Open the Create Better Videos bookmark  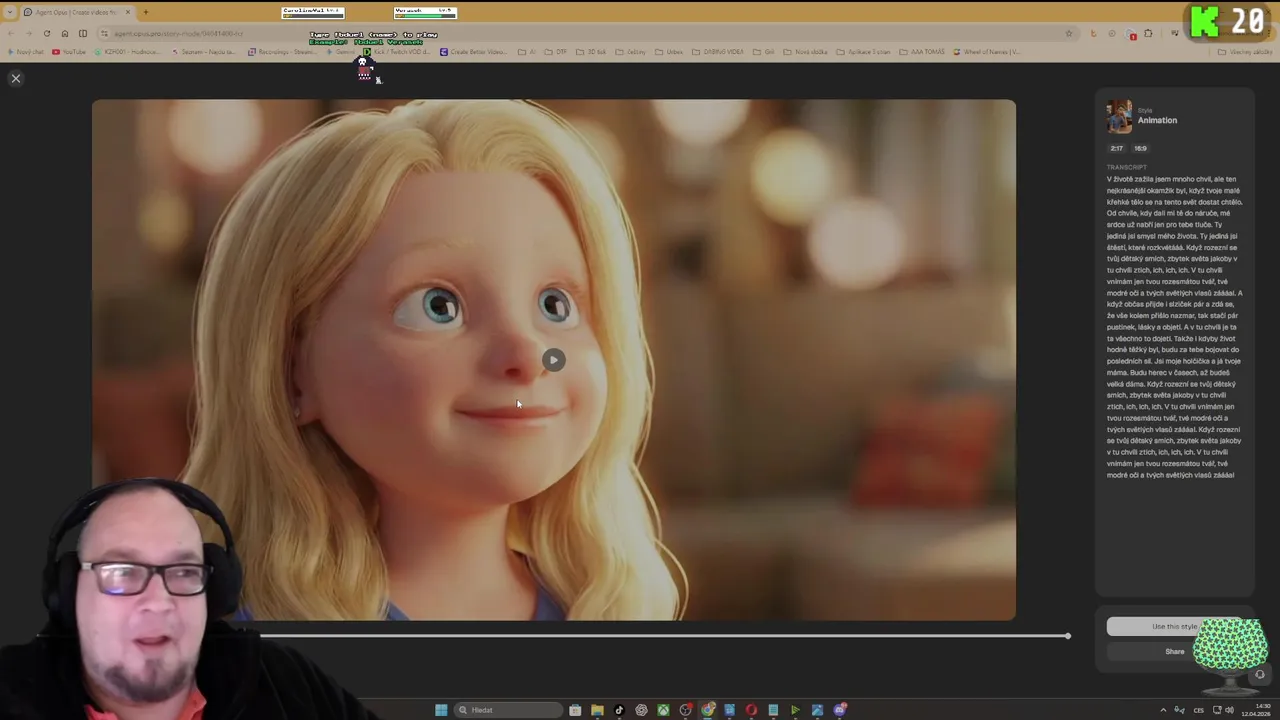[474, 51]
